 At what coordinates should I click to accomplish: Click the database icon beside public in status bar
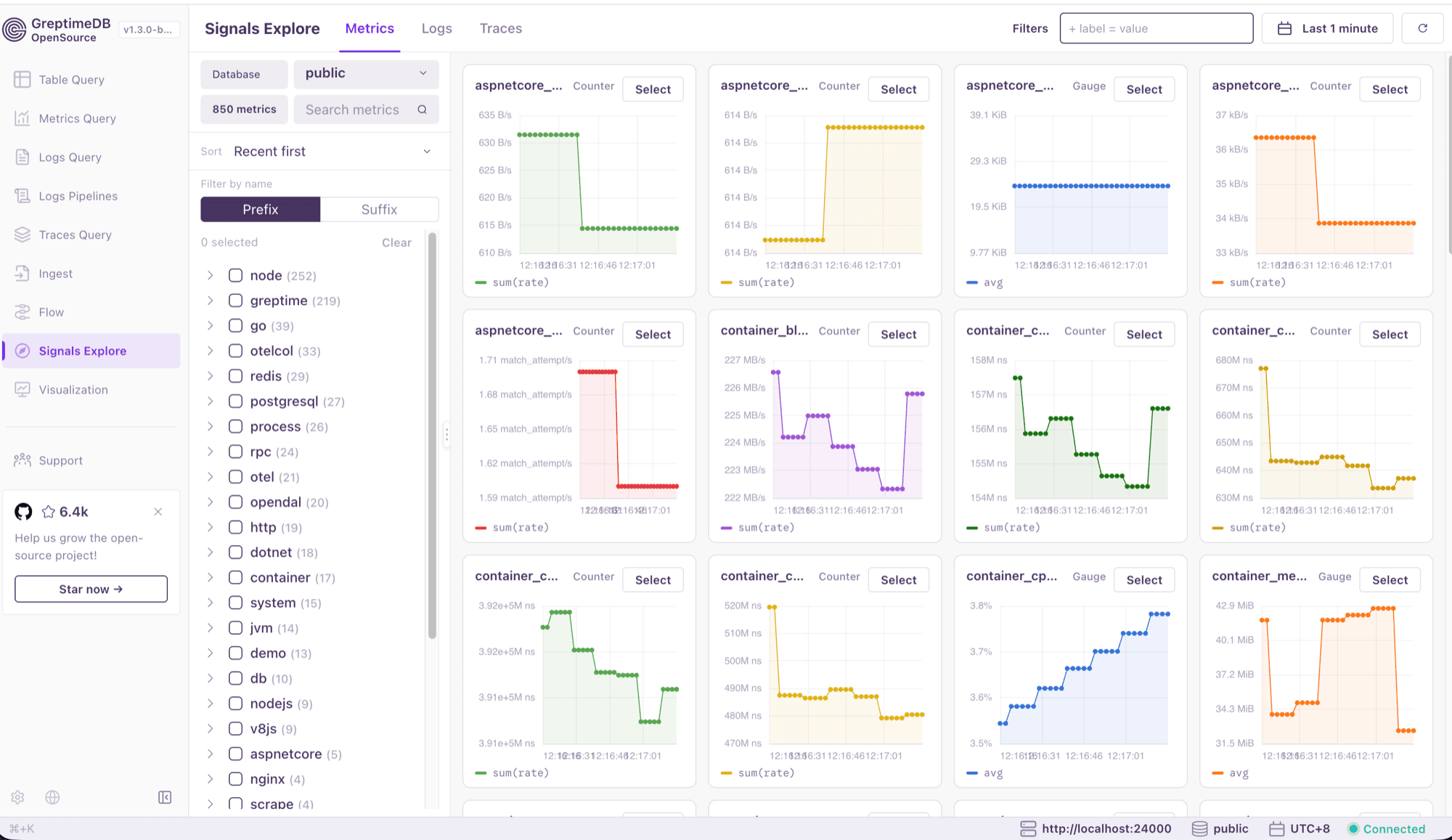click(x=1200, y=828)
